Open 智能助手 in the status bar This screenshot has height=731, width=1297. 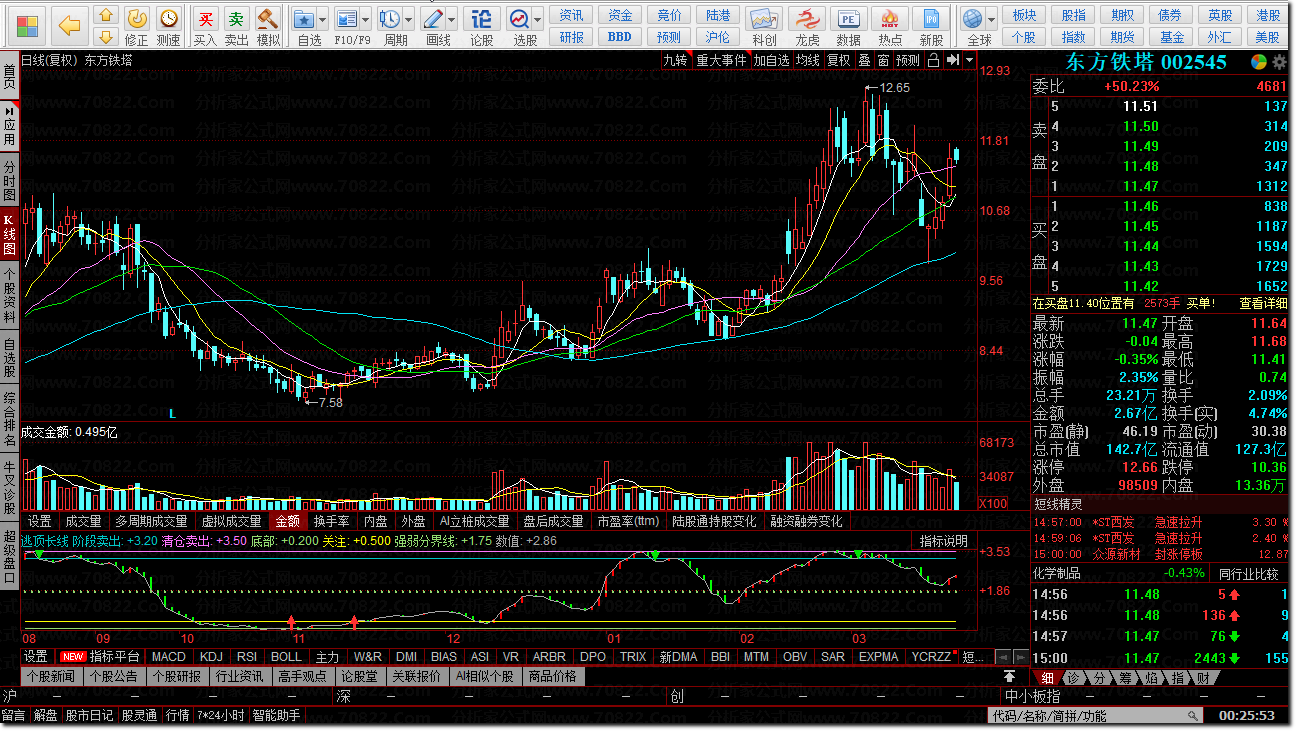[277, 716]
